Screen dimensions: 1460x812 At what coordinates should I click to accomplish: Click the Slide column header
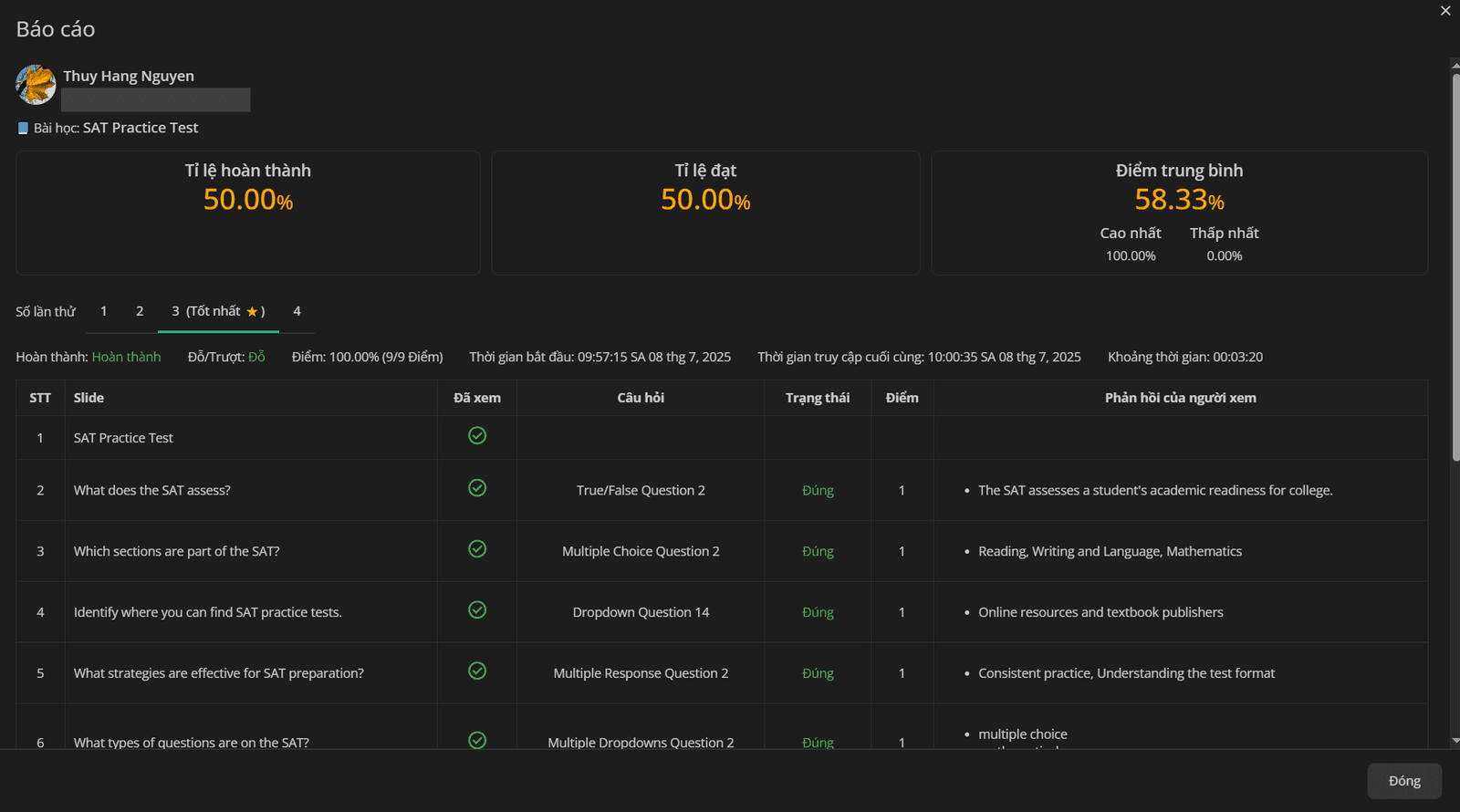(89, 398)
